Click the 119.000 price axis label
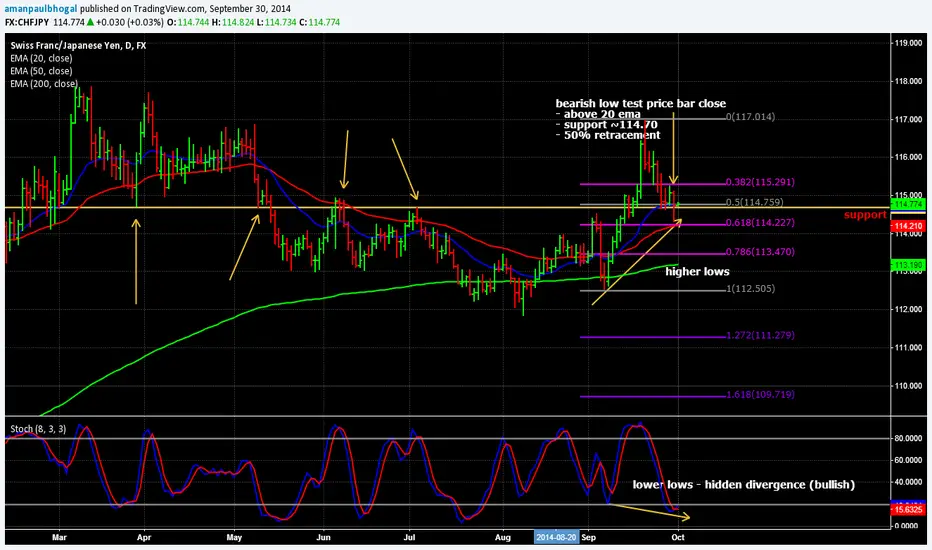The image size is (932, 550). [909, 43]
